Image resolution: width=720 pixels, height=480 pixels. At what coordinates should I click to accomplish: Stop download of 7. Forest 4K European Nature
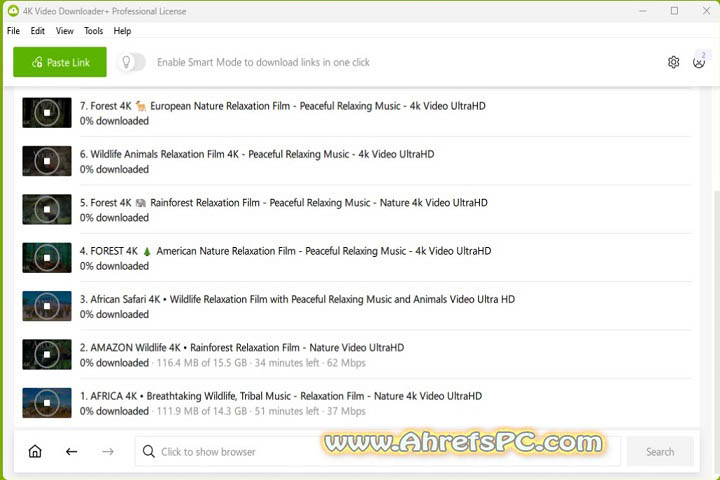pyautogui.click(x=47, y=113)
